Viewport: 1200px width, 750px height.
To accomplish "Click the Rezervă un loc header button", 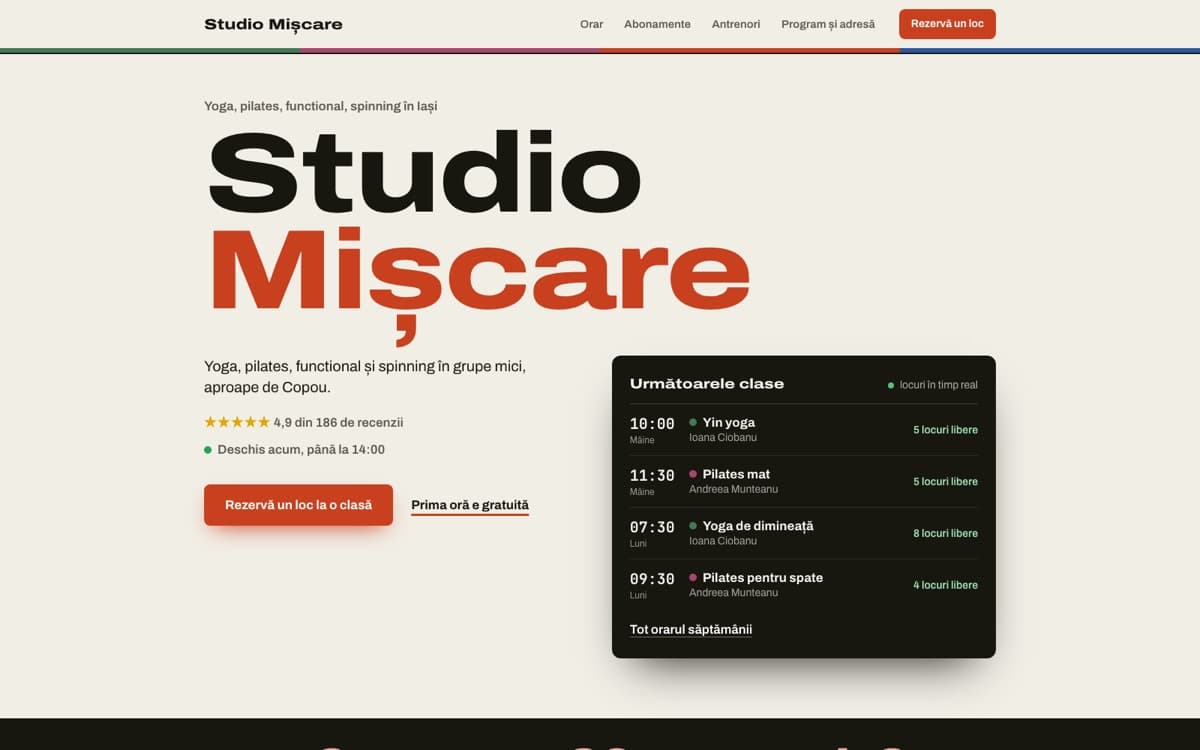I will (947, 24).
